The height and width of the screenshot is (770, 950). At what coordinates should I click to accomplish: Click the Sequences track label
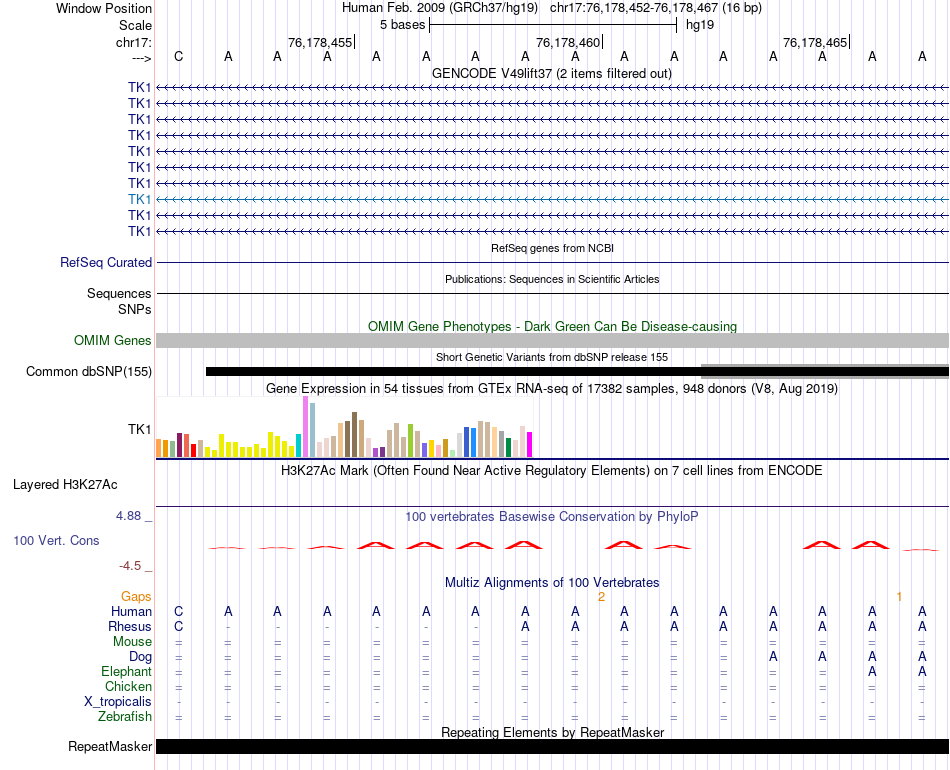pos(119,293)
